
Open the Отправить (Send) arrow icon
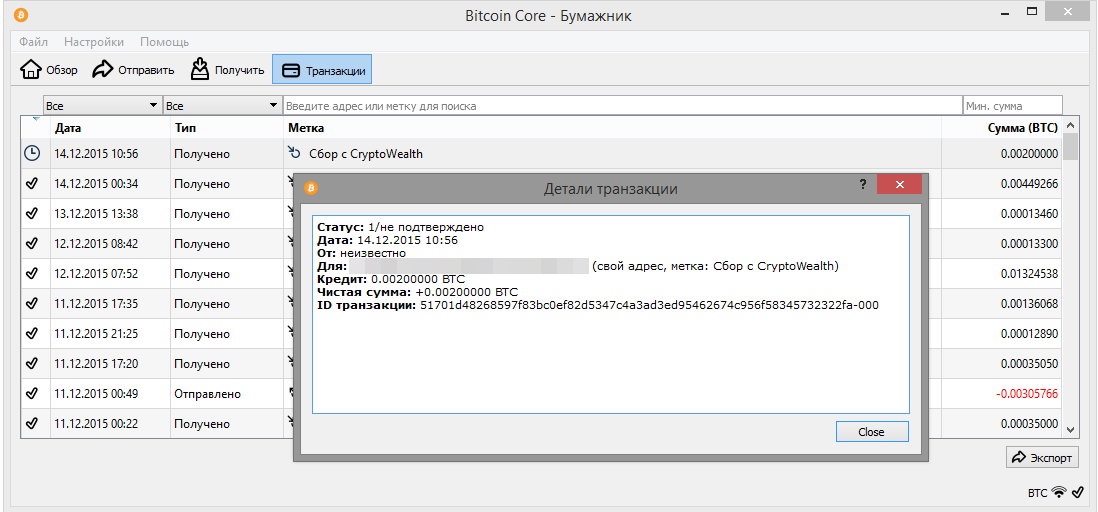point(103,70)
